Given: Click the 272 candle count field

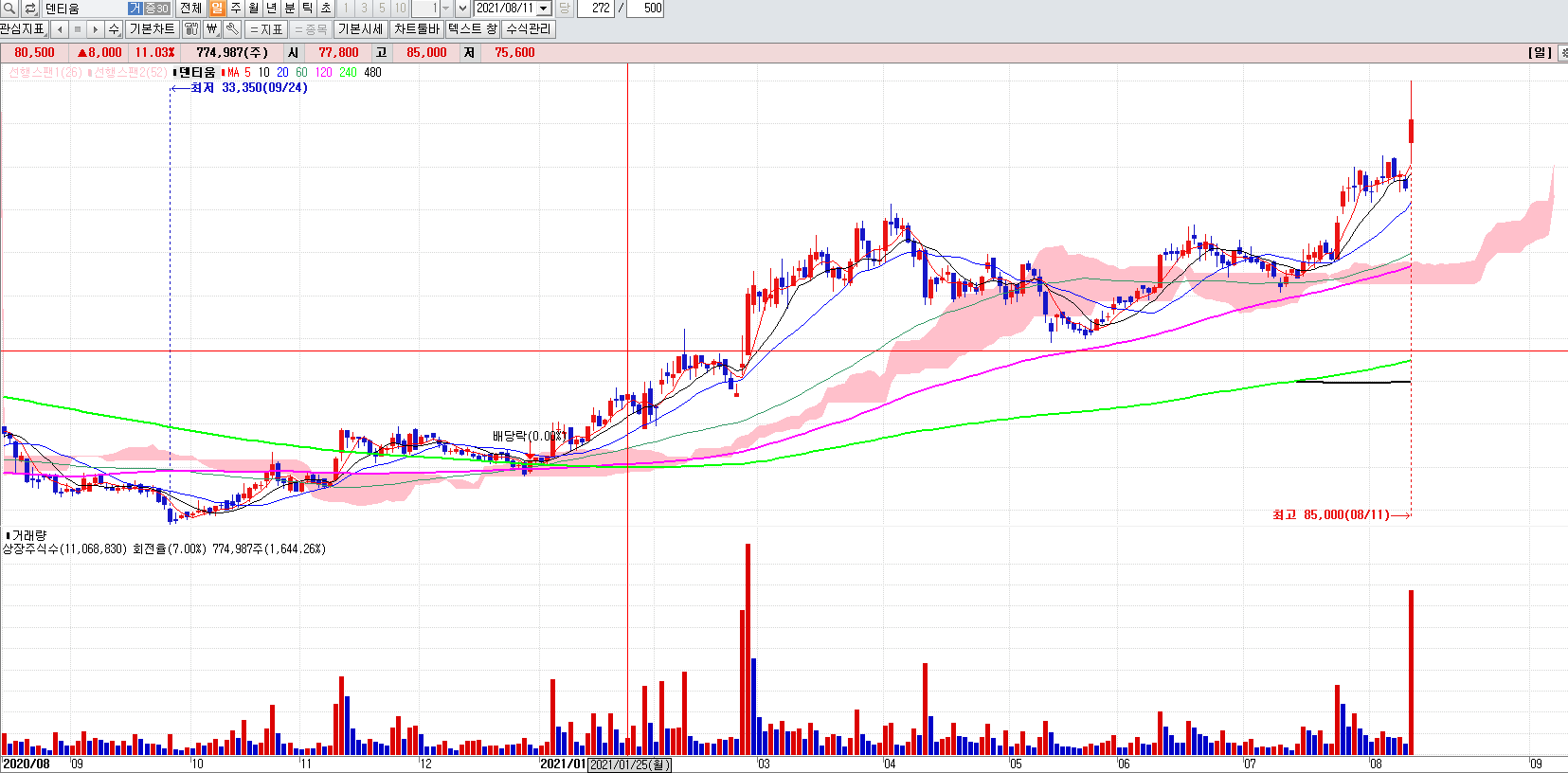Looking at the screenshot, I should 596,9.
